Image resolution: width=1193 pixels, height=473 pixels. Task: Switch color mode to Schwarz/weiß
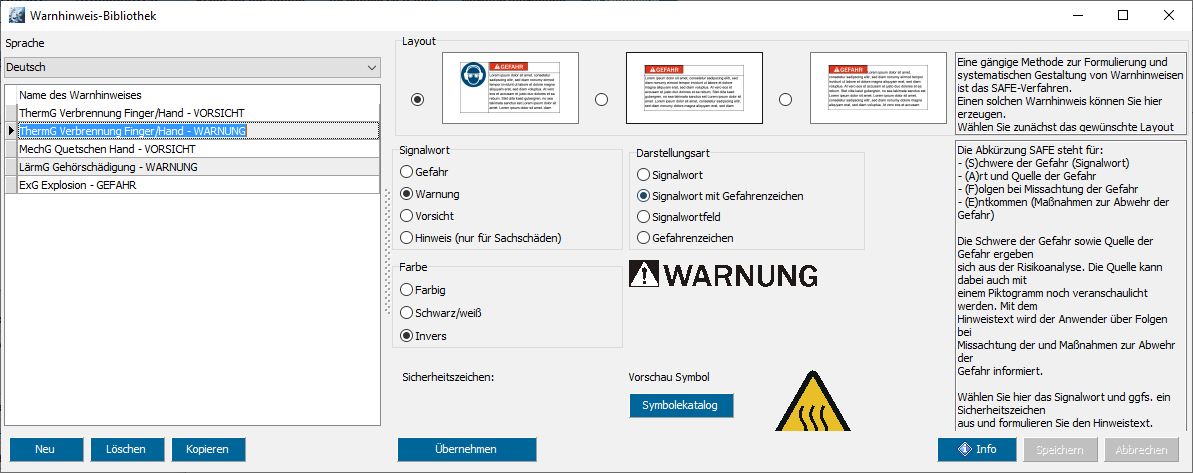pyautogui.click(x=407, y=312)
